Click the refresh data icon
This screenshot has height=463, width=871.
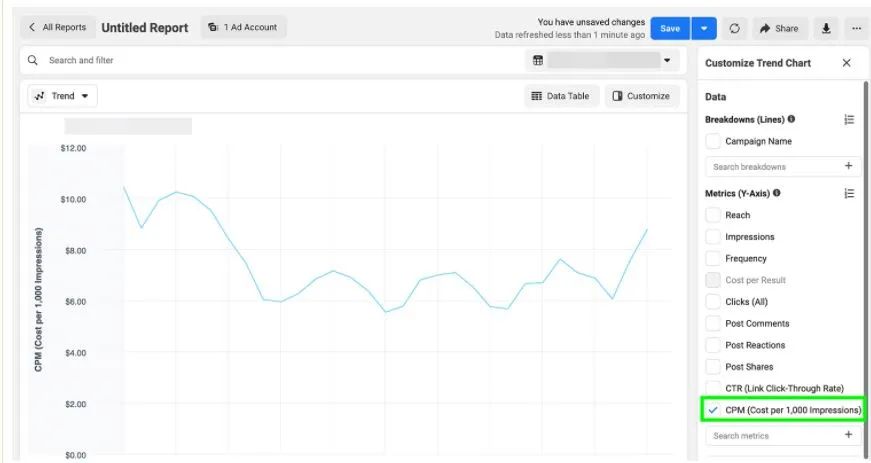734,28
